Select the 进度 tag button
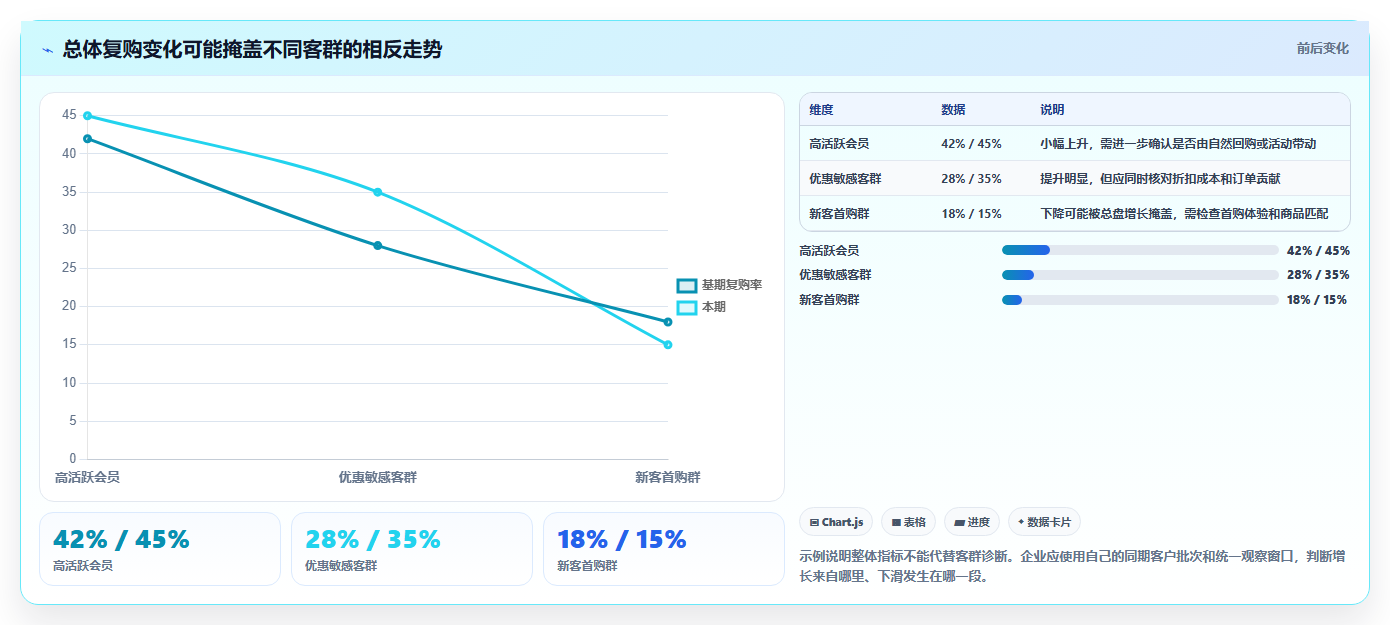This screenshot has width=1390, height=625. pyautogui.click(x=972, y=522)
